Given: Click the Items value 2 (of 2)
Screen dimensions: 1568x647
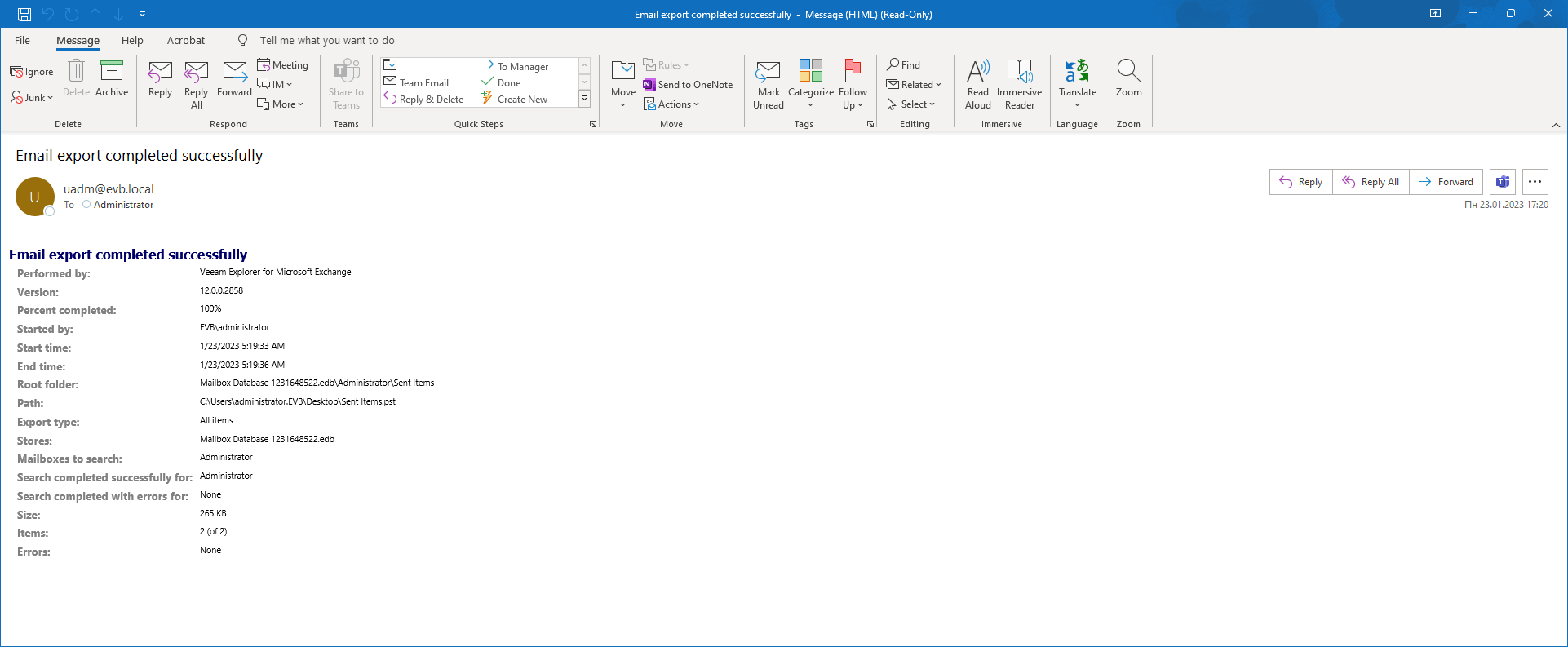Looking at the screenshot, I should tap(214, 531).
